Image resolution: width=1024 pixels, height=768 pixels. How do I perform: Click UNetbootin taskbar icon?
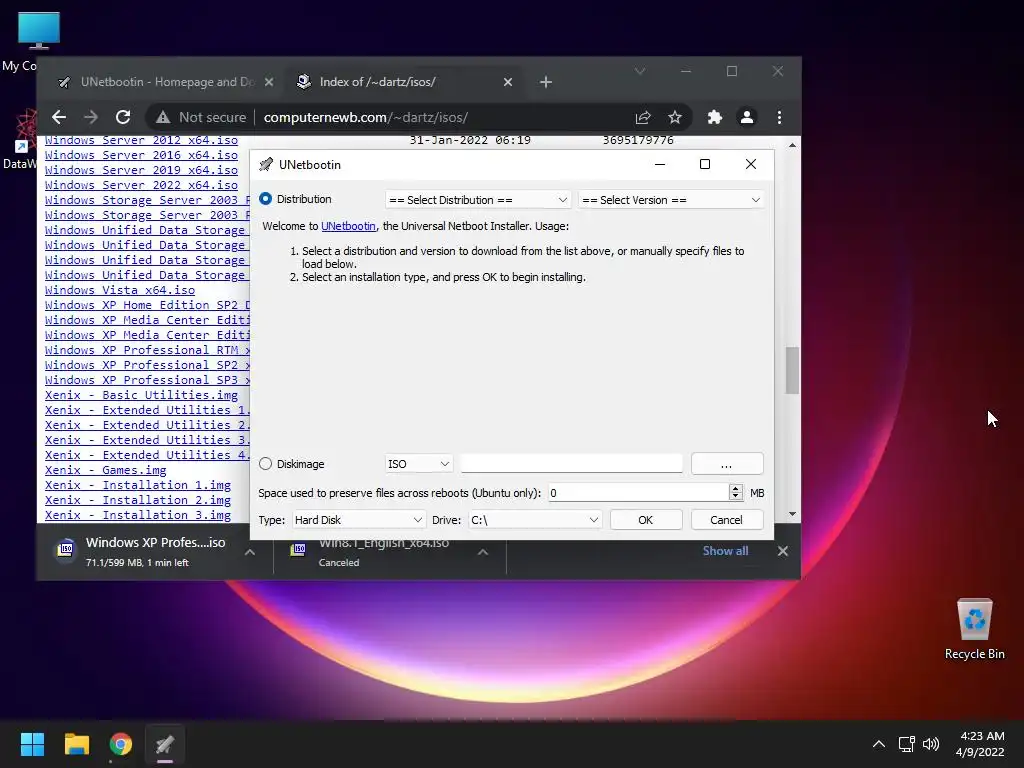[x=165, y=744]
